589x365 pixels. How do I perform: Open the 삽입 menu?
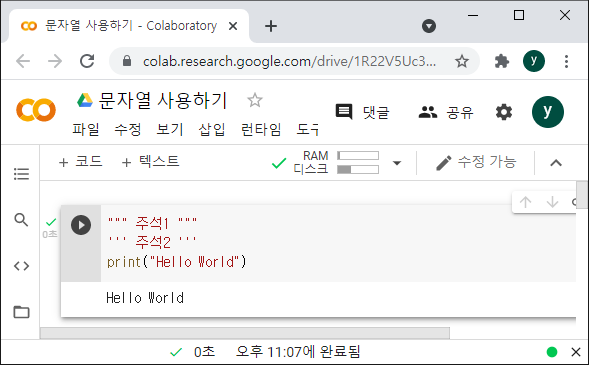pos(212,130)
